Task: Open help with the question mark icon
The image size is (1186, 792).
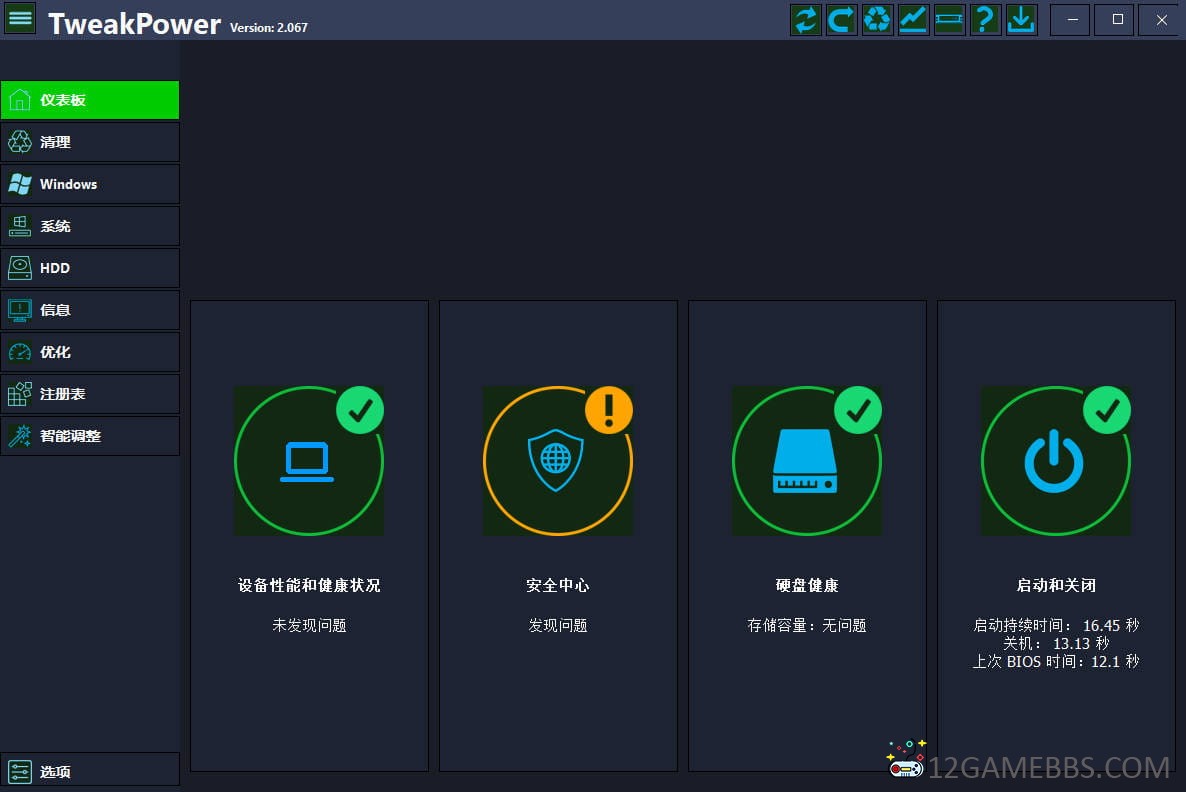Action: click(985, 20)
